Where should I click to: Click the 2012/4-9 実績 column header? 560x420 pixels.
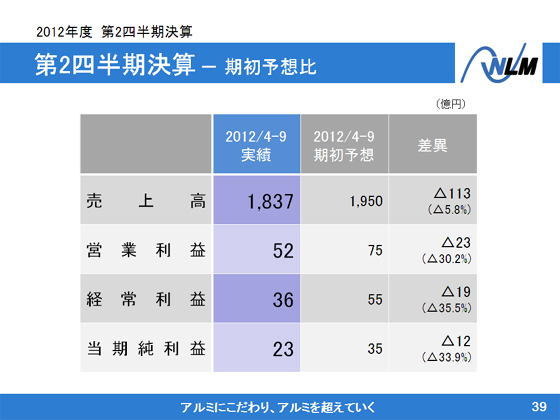pyautogui.click(x=256, y=144)
